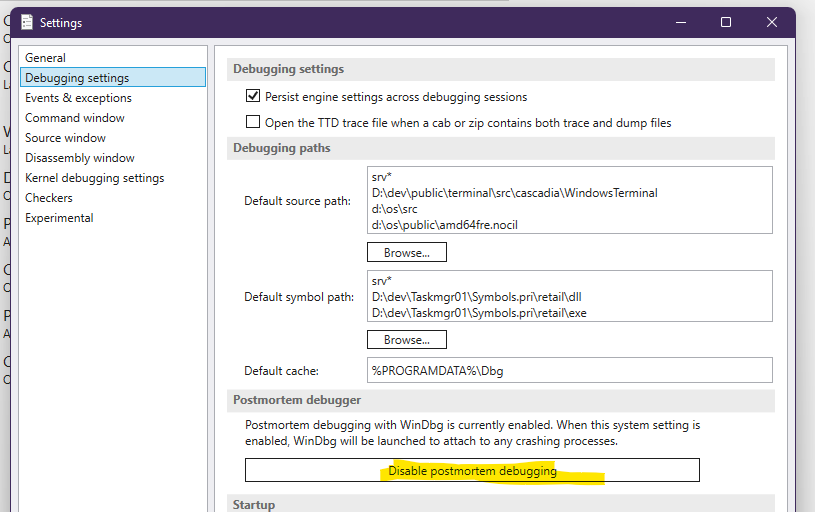Click the d:\os\public\amd64fre.nocil path line

(x=444, y=225)
